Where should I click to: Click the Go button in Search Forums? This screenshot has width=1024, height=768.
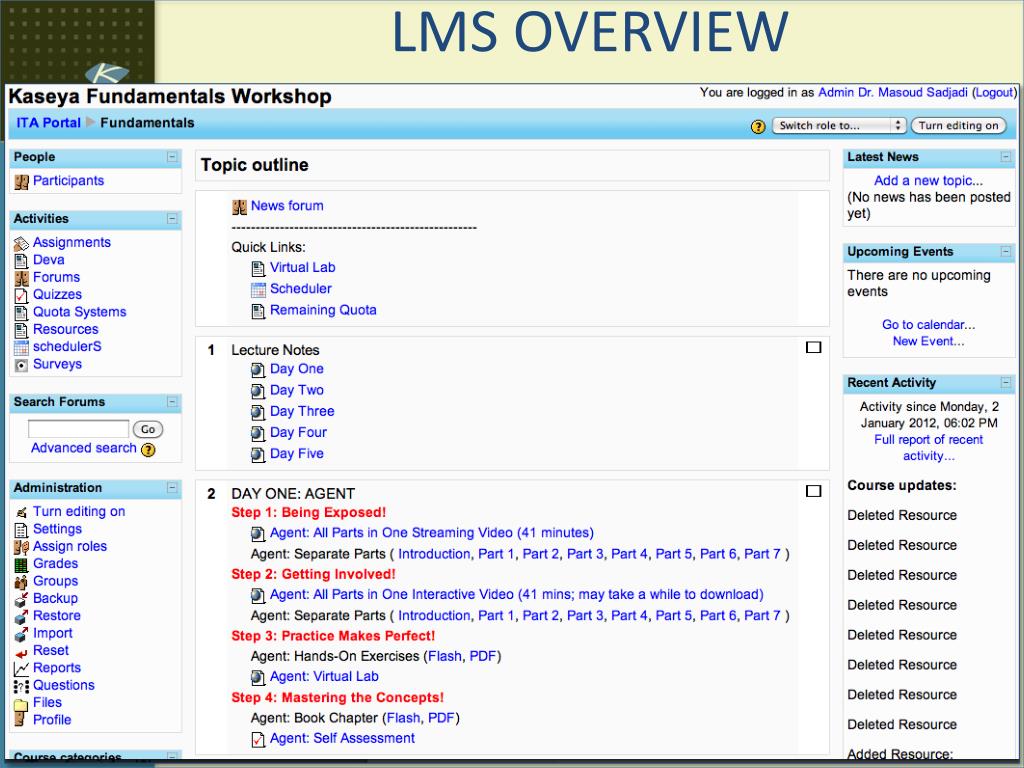tap(148, 429)
